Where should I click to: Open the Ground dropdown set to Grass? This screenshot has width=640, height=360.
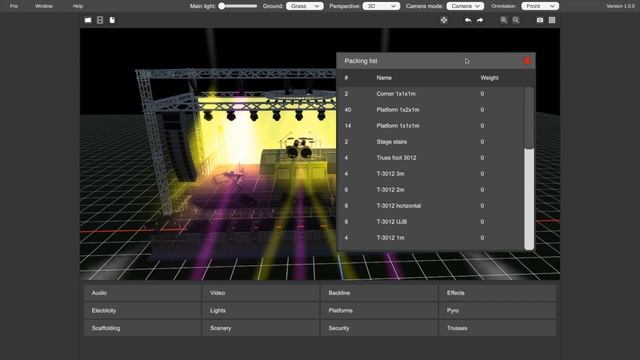pos(305,6)
